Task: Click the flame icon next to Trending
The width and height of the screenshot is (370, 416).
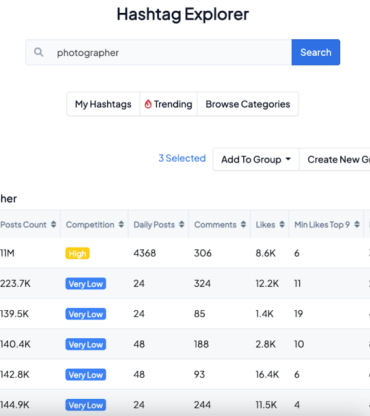Action: 148,104
